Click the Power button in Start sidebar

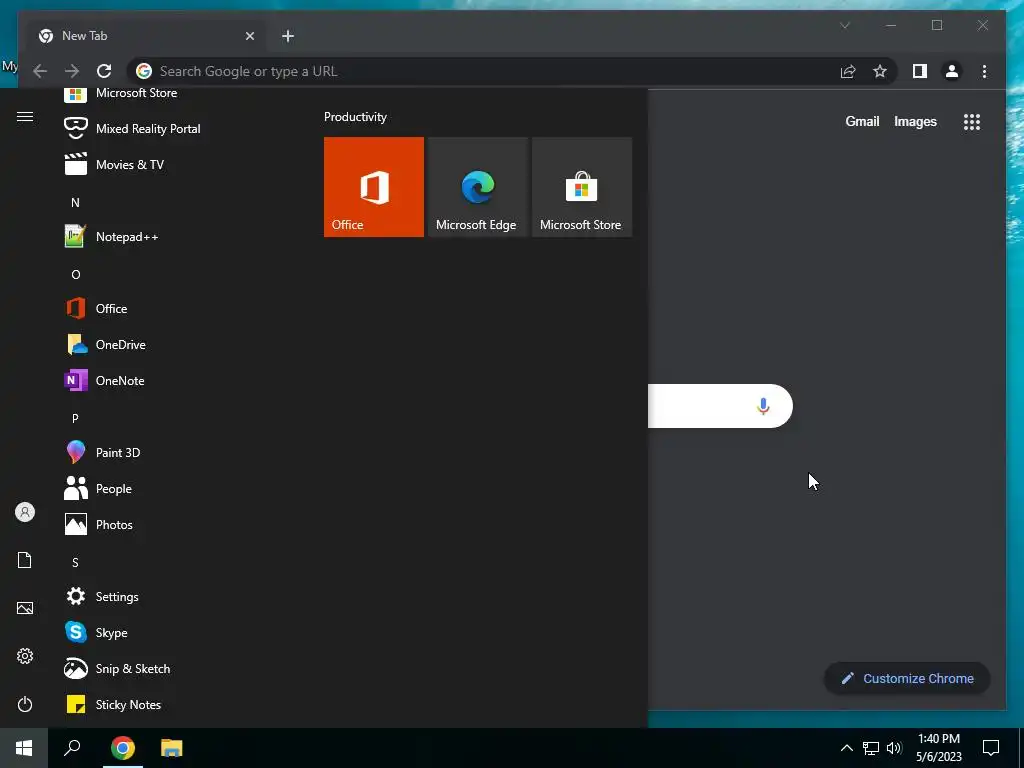click(x=25, y=704)
